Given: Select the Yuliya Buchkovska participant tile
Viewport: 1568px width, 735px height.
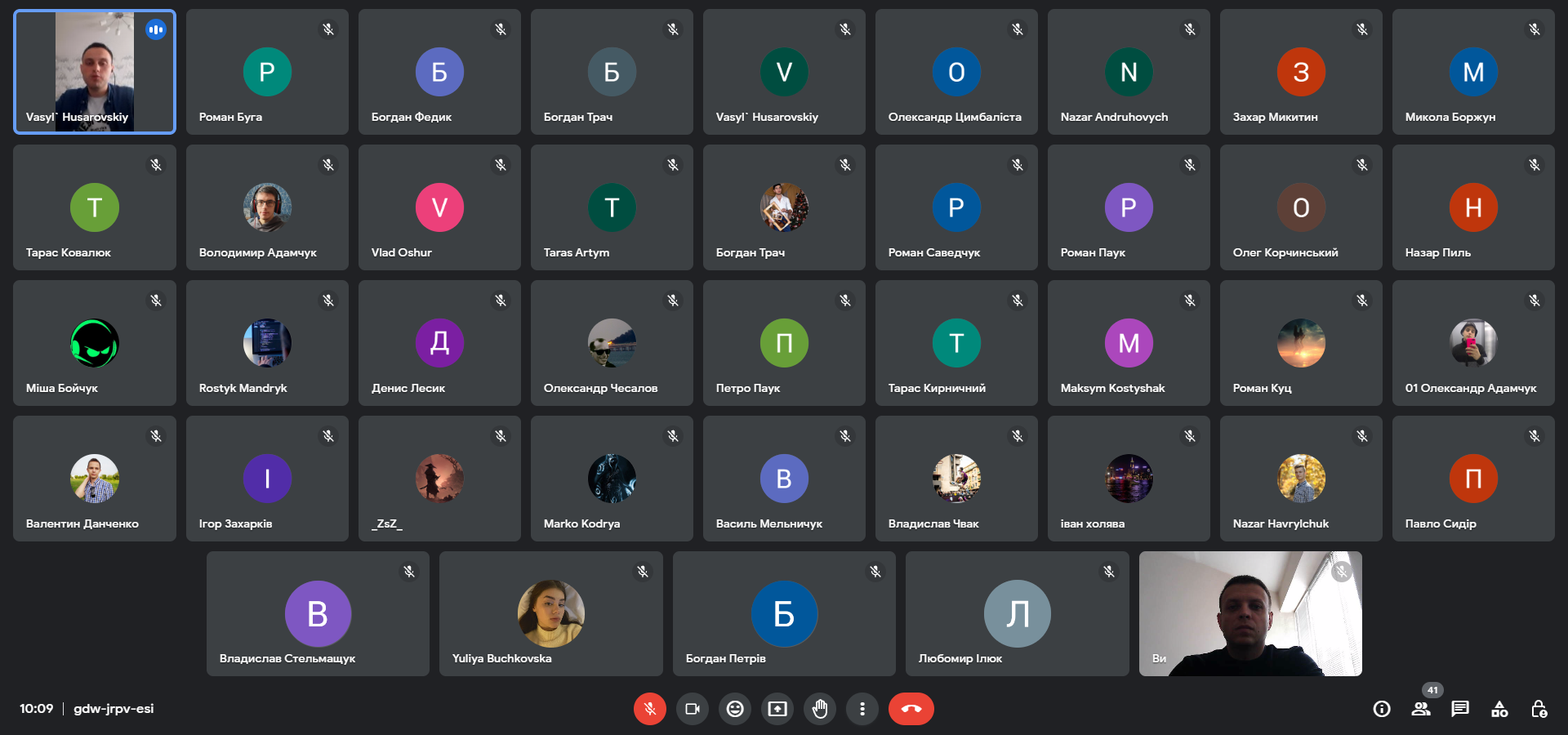Looking at the screenshot, I should 550,613.
